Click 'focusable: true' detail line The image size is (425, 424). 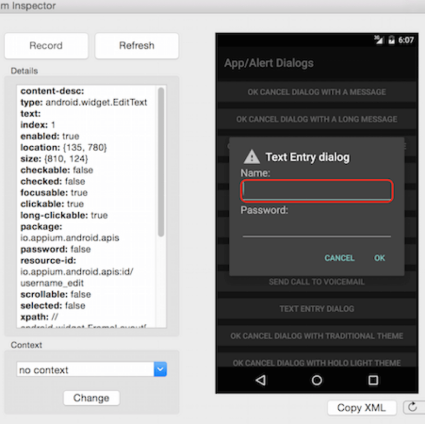click(54, 193)
